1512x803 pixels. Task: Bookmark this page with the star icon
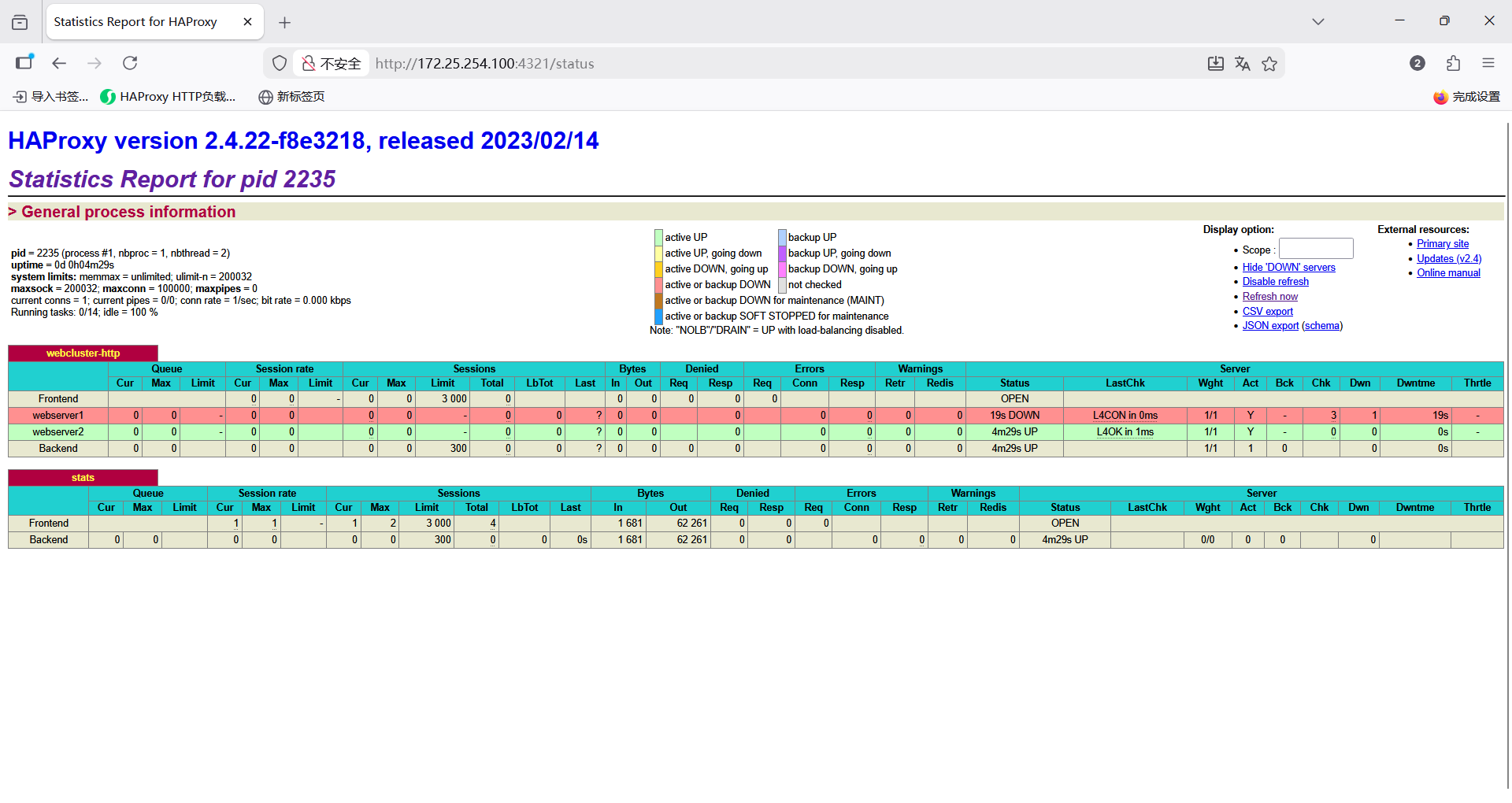click(1269, 64)
